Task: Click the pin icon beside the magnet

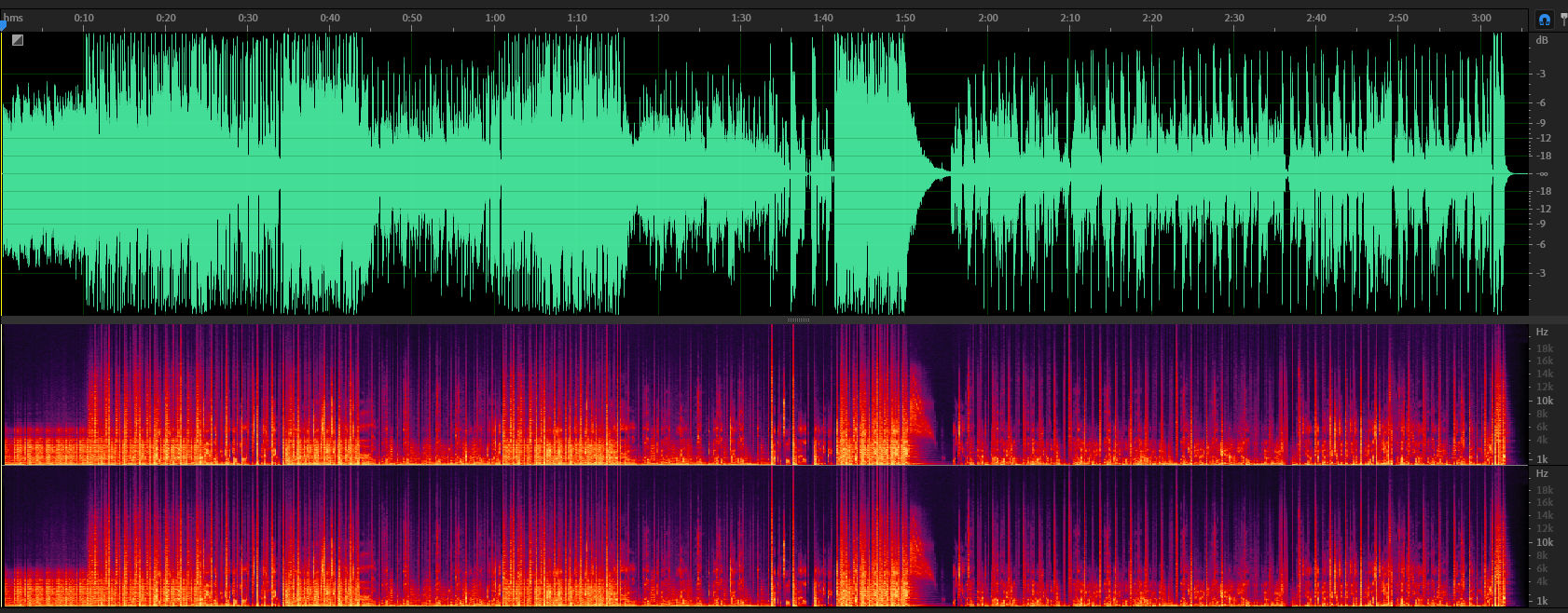Action: [1563, 20]
